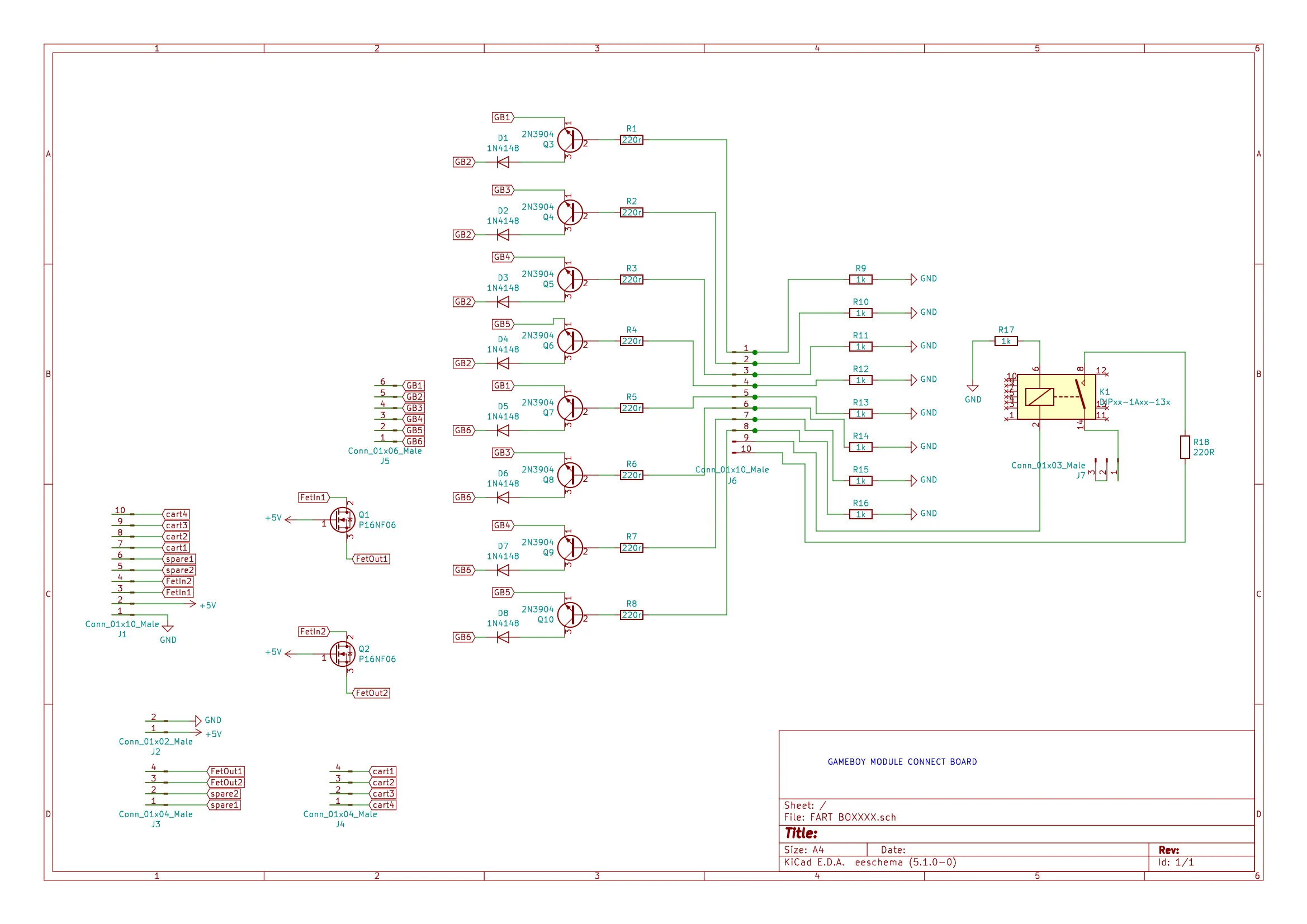1307x924 pixels.
Task: Select the D8 diode symbol
Action: pyautogui.click(x=503, y=637)
